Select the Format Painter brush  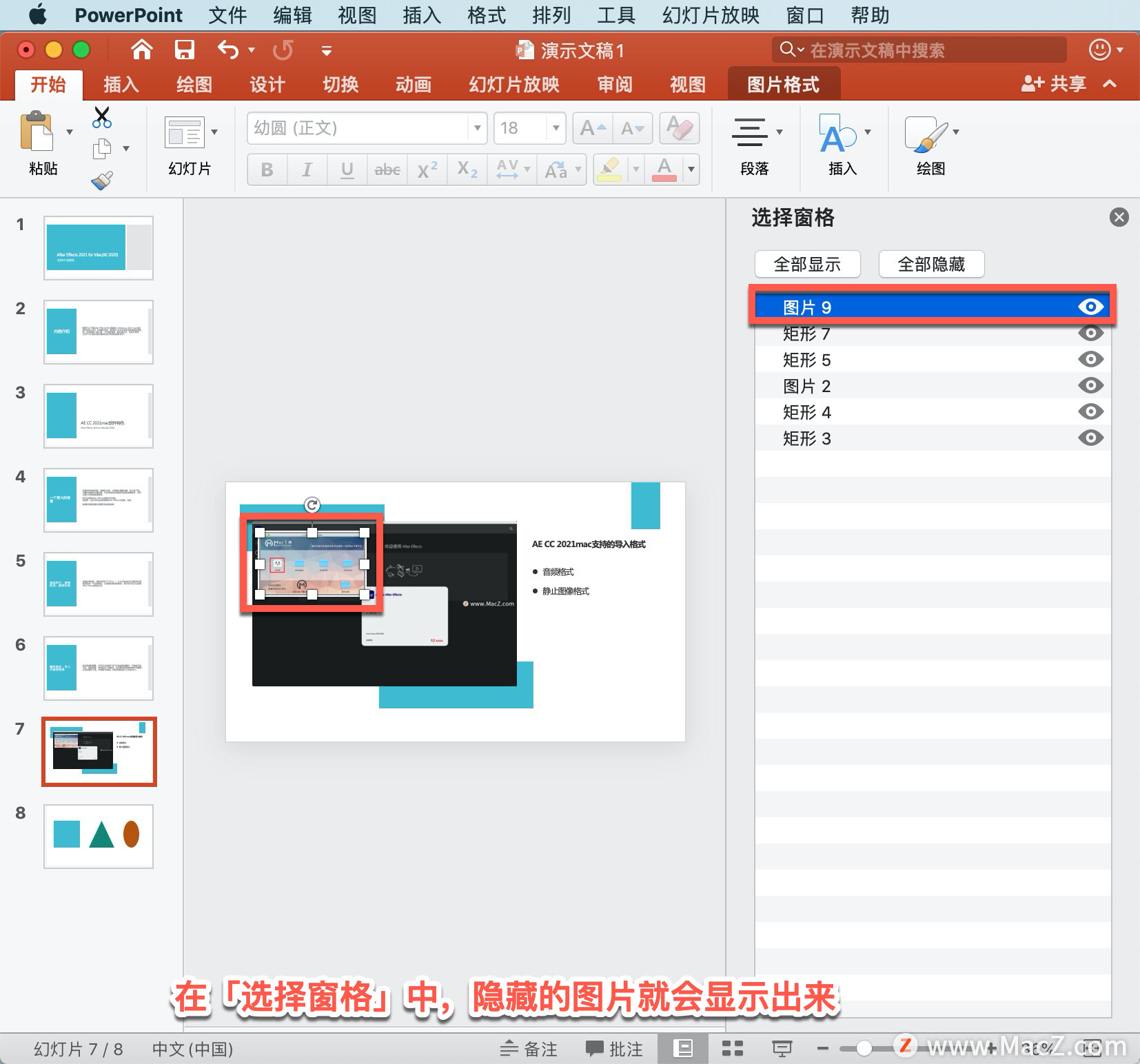[102, 181]
